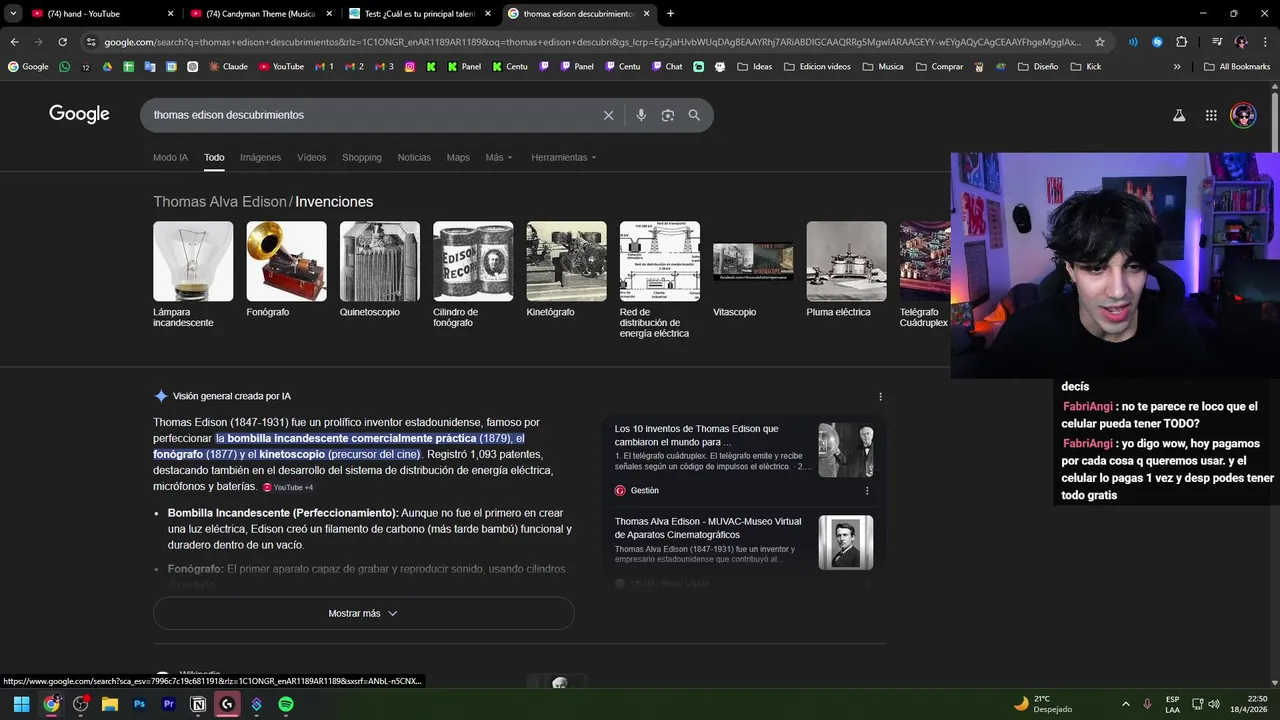1280x720 pixels.
Task: Open the Ideas bookmarks folder
Action: (x=754, y=67)
